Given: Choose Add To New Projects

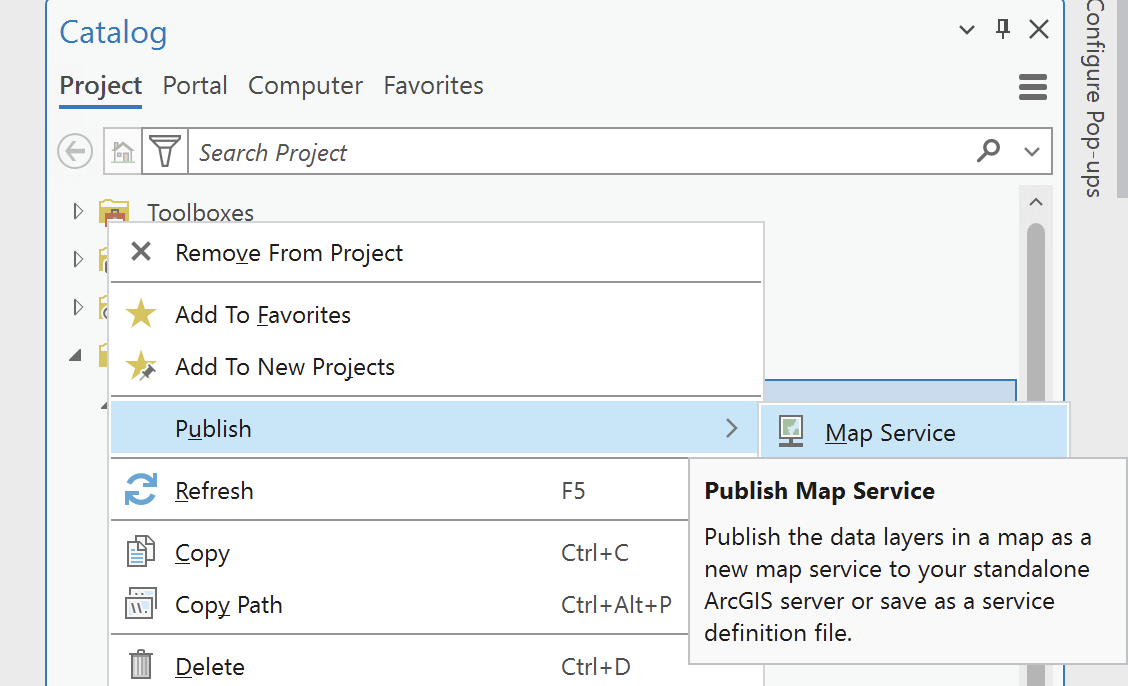Looking at the screenshot, I should [436, 367].
